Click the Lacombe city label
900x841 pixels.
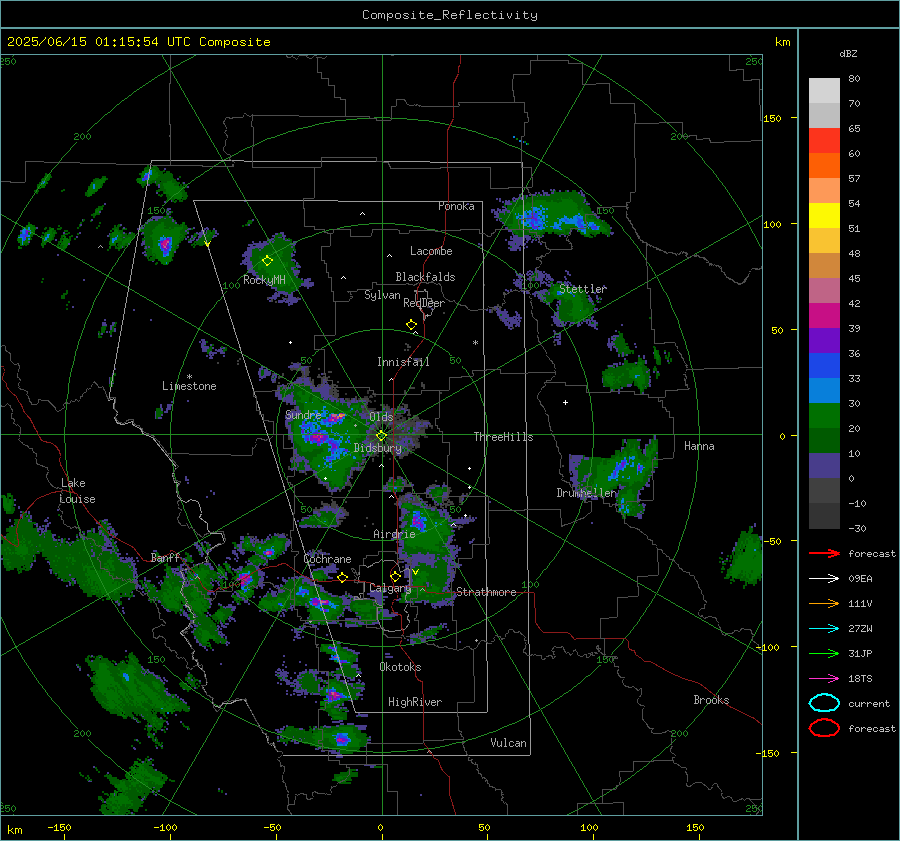point(431,251)
